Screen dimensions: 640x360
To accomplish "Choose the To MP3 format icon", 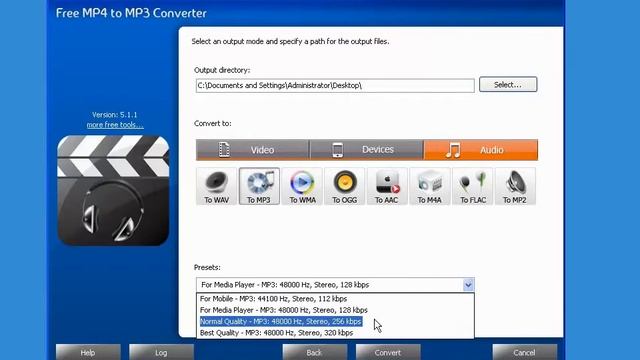I will pos(259,186).
